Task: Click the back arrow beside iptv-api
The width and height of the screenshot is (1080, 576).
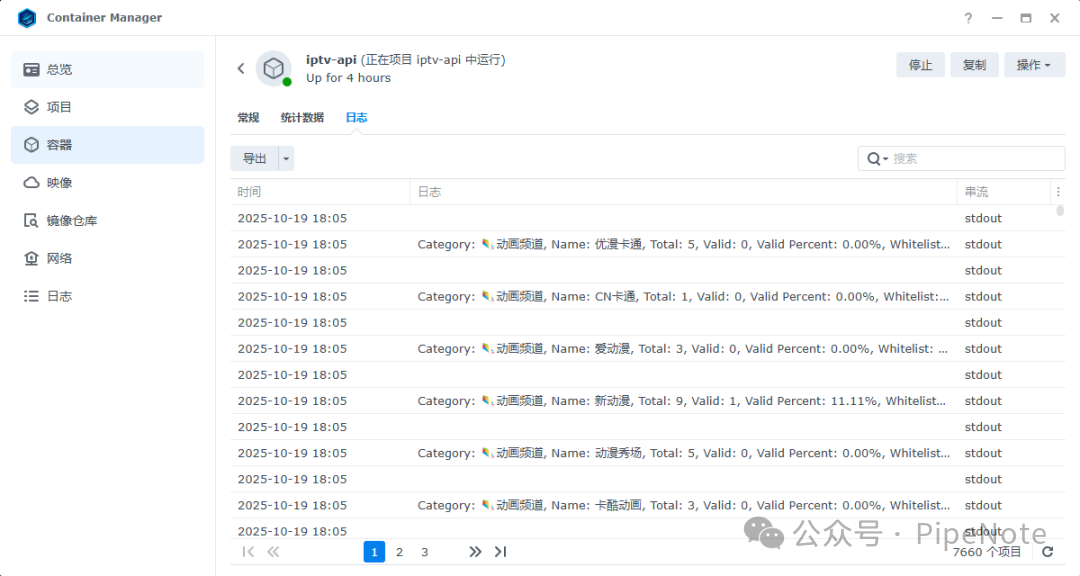Action: coord(241,68)
